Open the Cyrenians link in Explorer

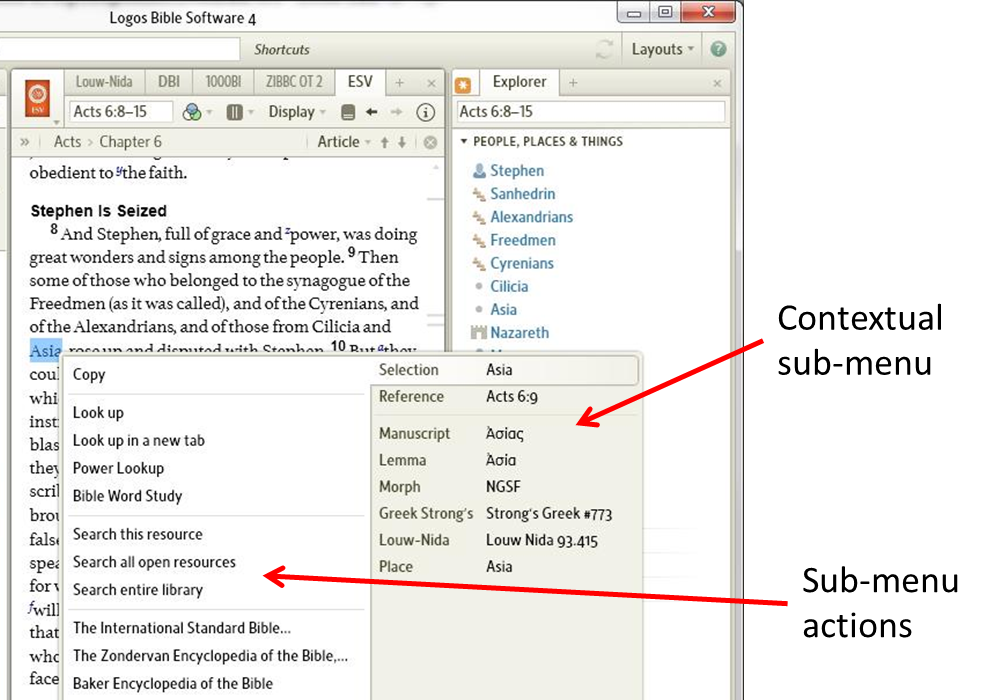coord(522,263)
